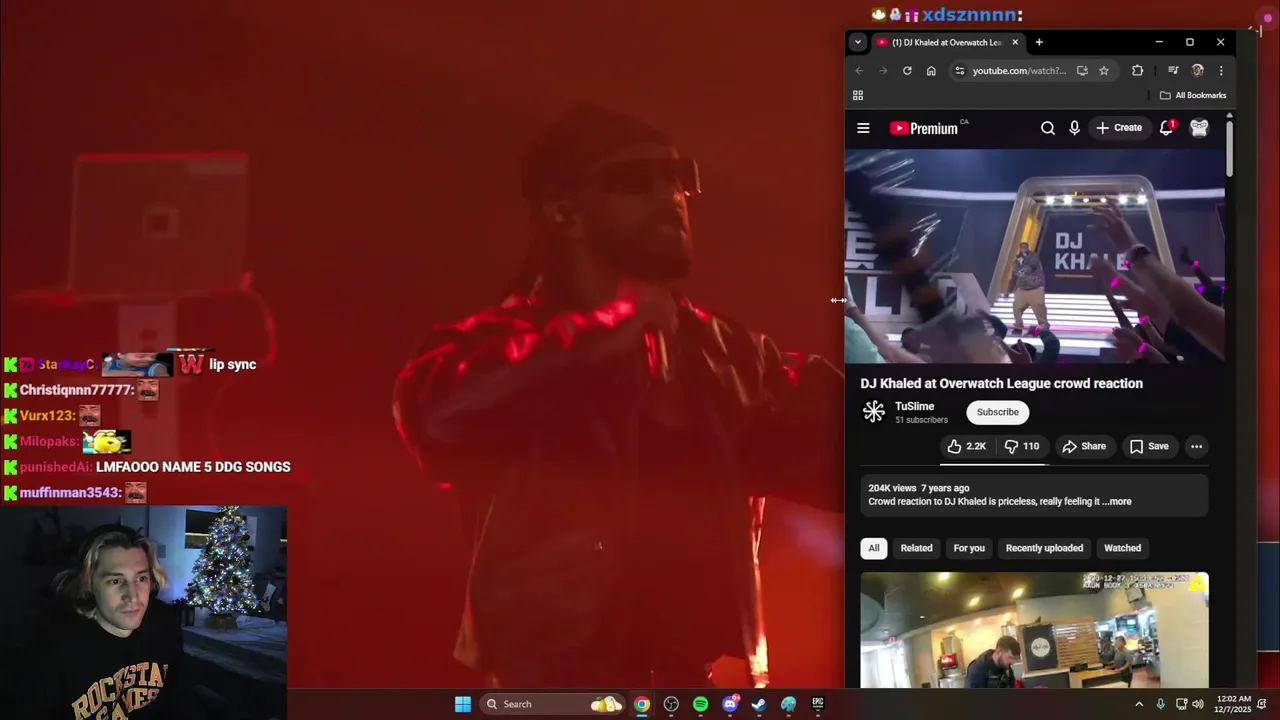Open the apps grid in bookmarks bar
Viewport: 1280px width, 720px height.
pos(858,95)
